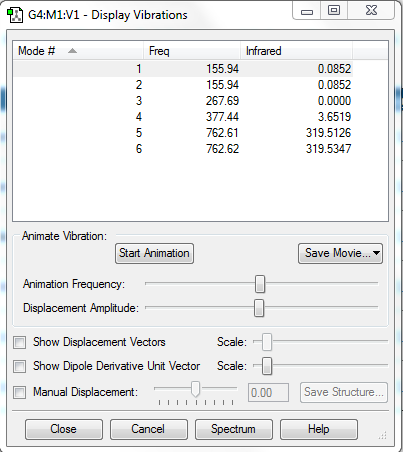Image resolution: width=403 pixels, height=452 pixels.
Task: Click frequency value 762.61
Action: coord(222,133)
